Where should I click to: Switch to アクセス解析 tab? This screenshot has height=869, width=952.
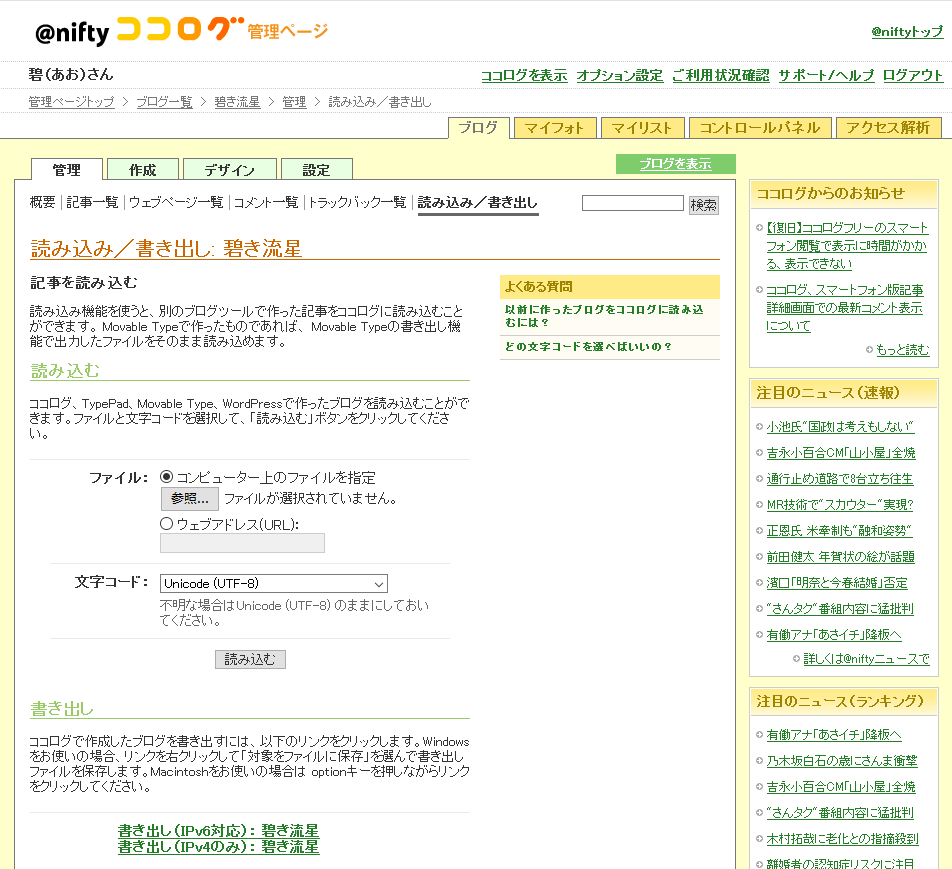point(888,128)
